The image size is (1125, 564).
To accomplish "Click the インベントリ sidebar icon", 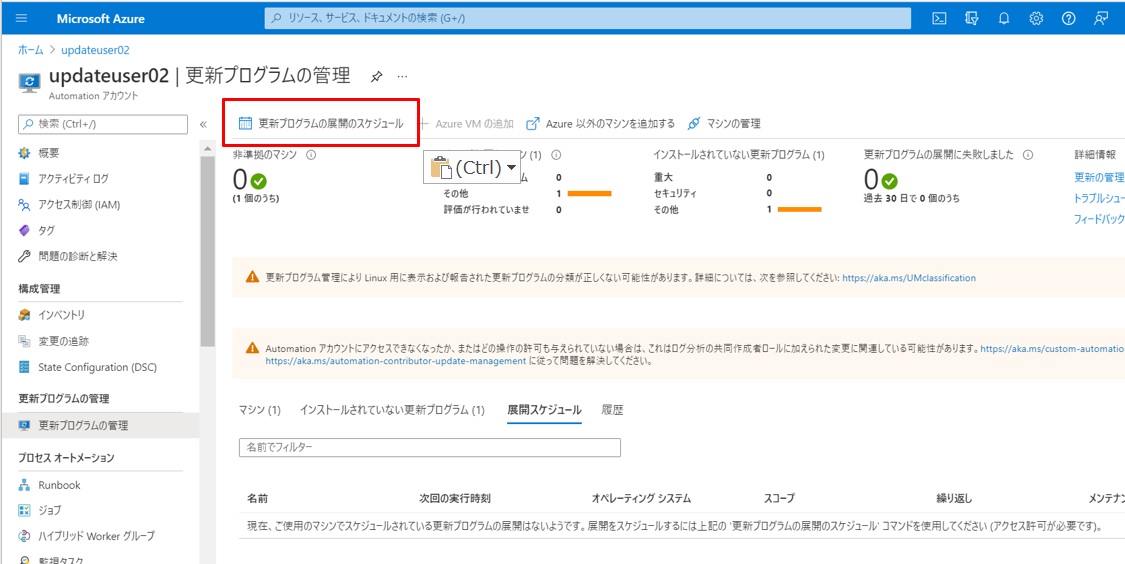I will click(x=24, y=315).
